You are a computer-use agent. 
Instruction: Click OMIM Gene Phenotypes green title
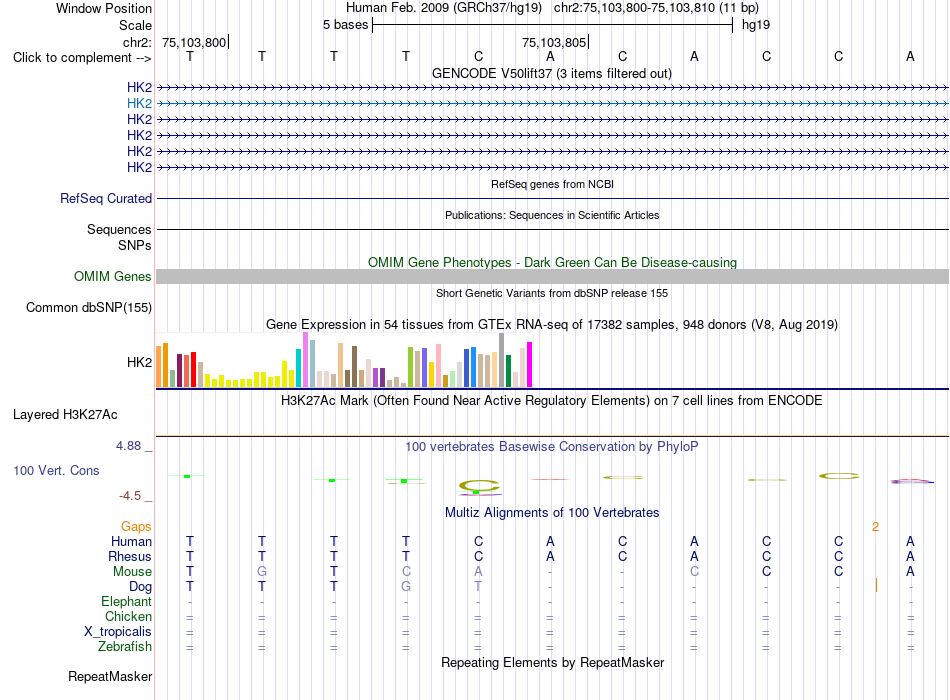coord(553,262)
